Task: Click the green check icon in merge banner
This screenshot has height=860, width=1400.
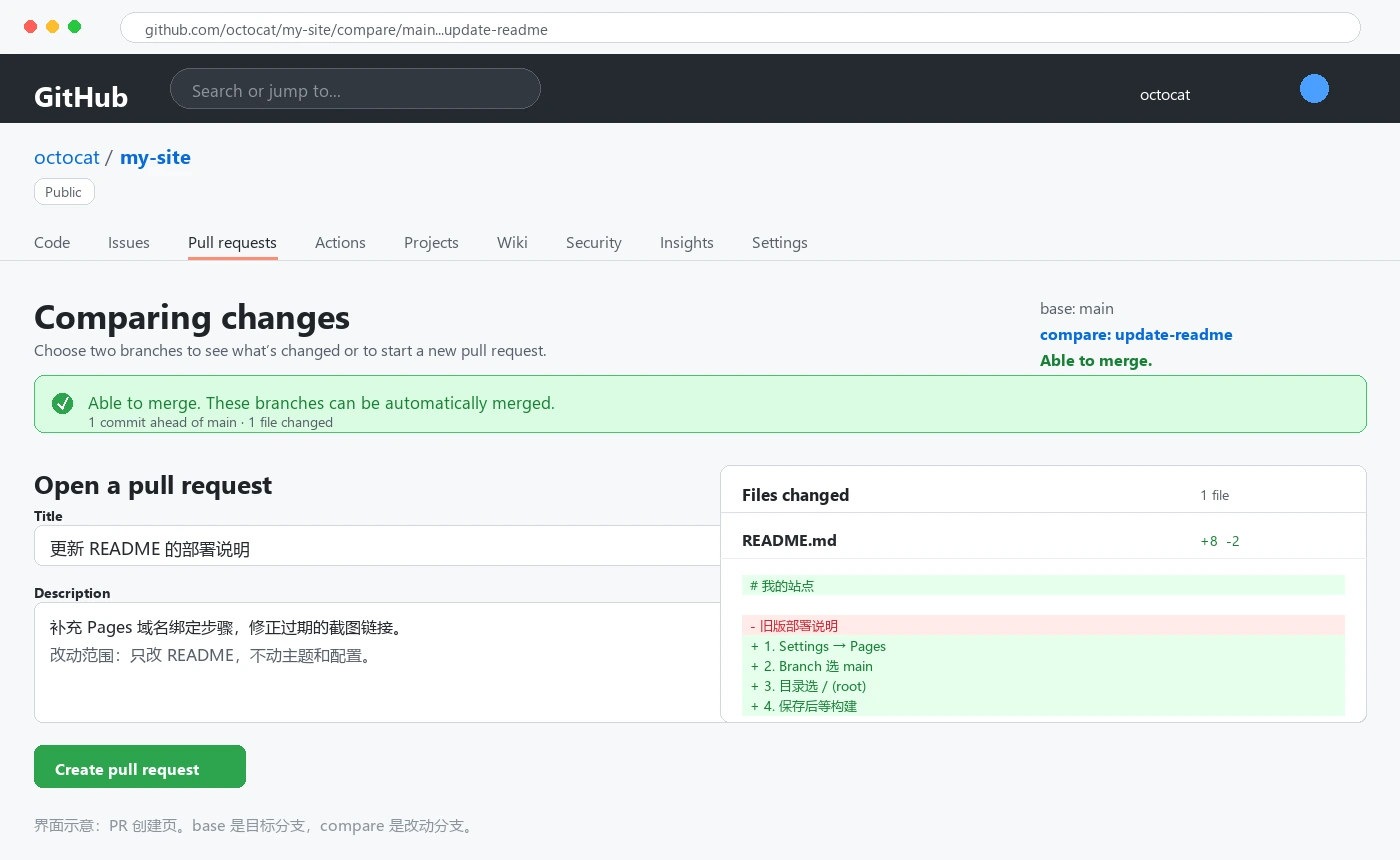Action: click(63, 404)
